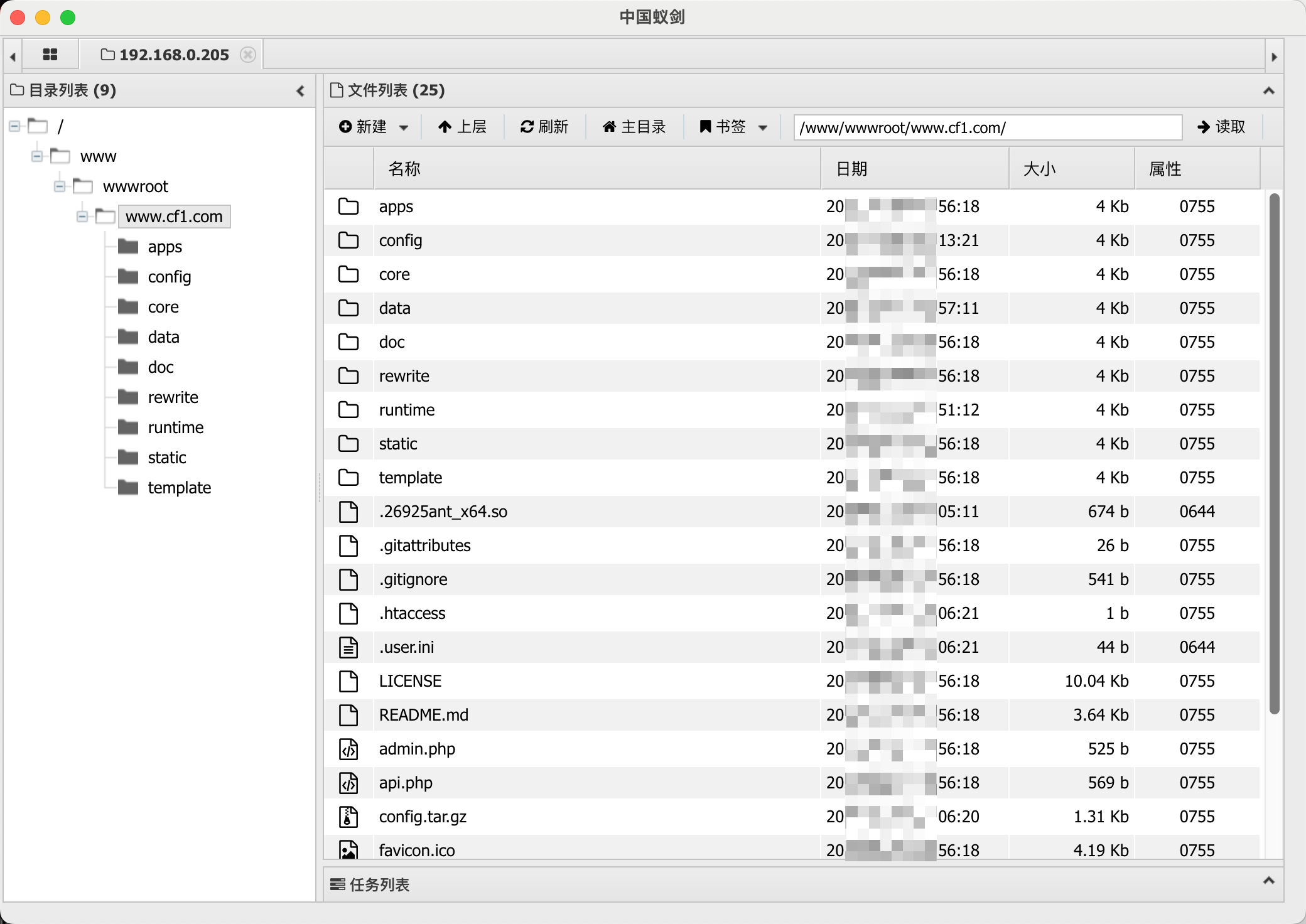Collapse the www.cf1.com tree node
1306x924 pixels.
(x=82, y=217)
